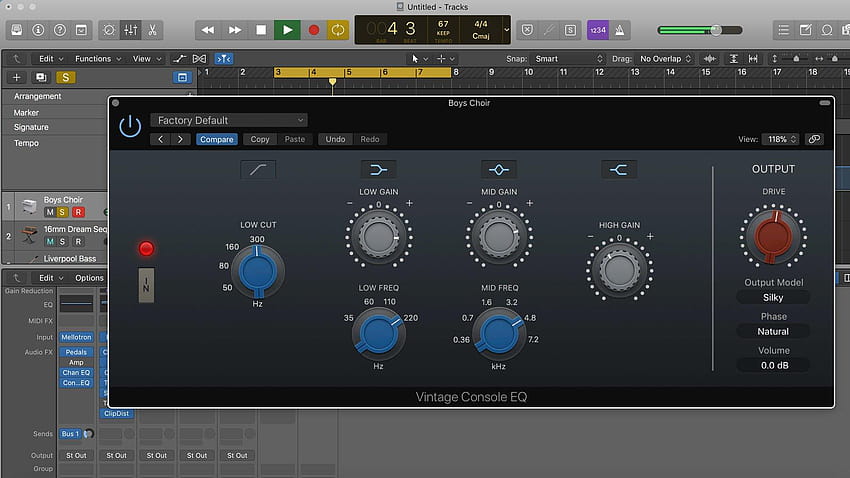850x478 pixels.
Task: Toggle the Vintage Console EQ power button
Action: (x=130, y=127)
